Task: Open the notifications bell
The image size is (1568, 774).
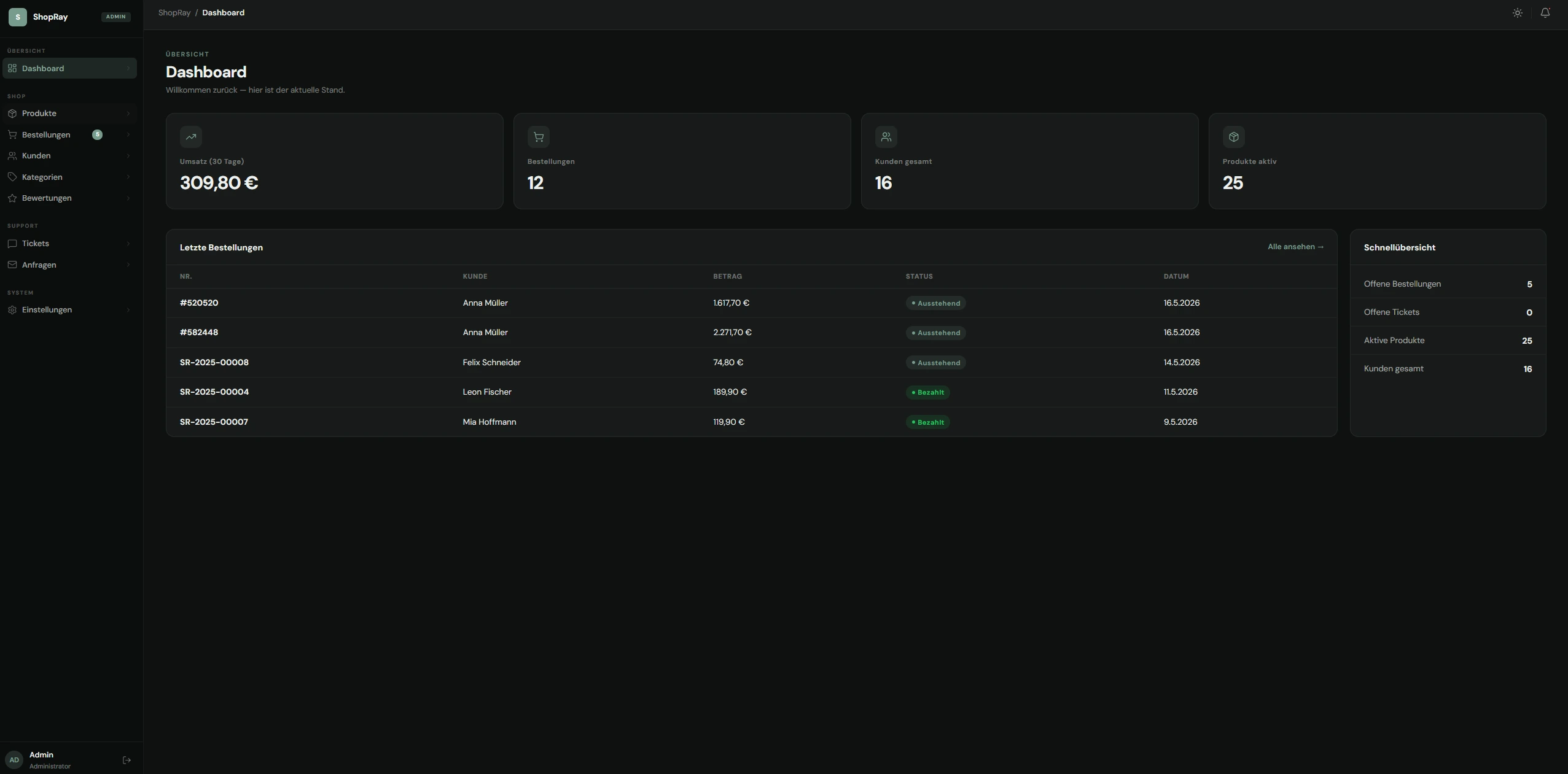Action: point(1545,13)
